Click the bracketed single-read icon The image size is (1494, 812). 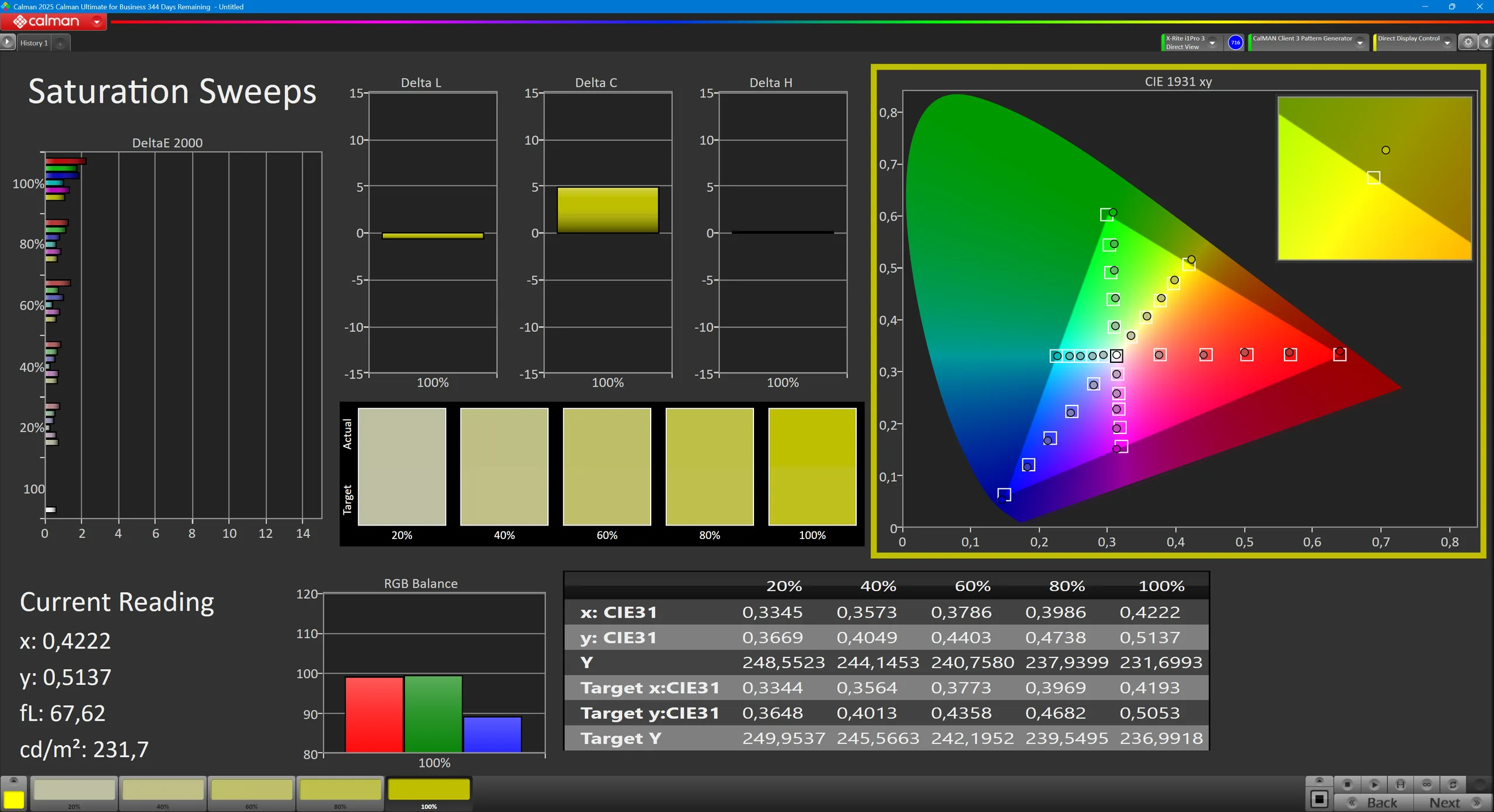point(1400,785)
